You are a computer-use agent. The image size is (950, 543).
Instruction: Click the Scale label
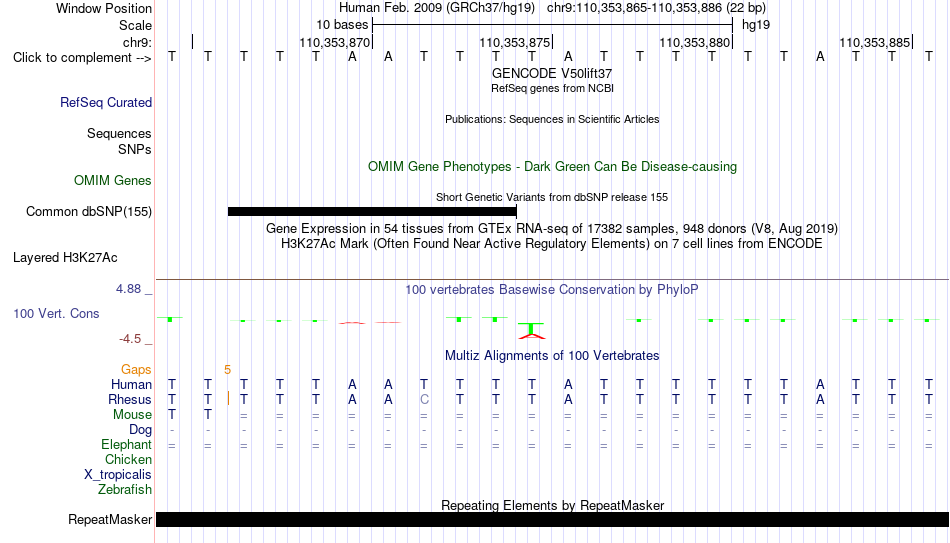tap(136, 25)
